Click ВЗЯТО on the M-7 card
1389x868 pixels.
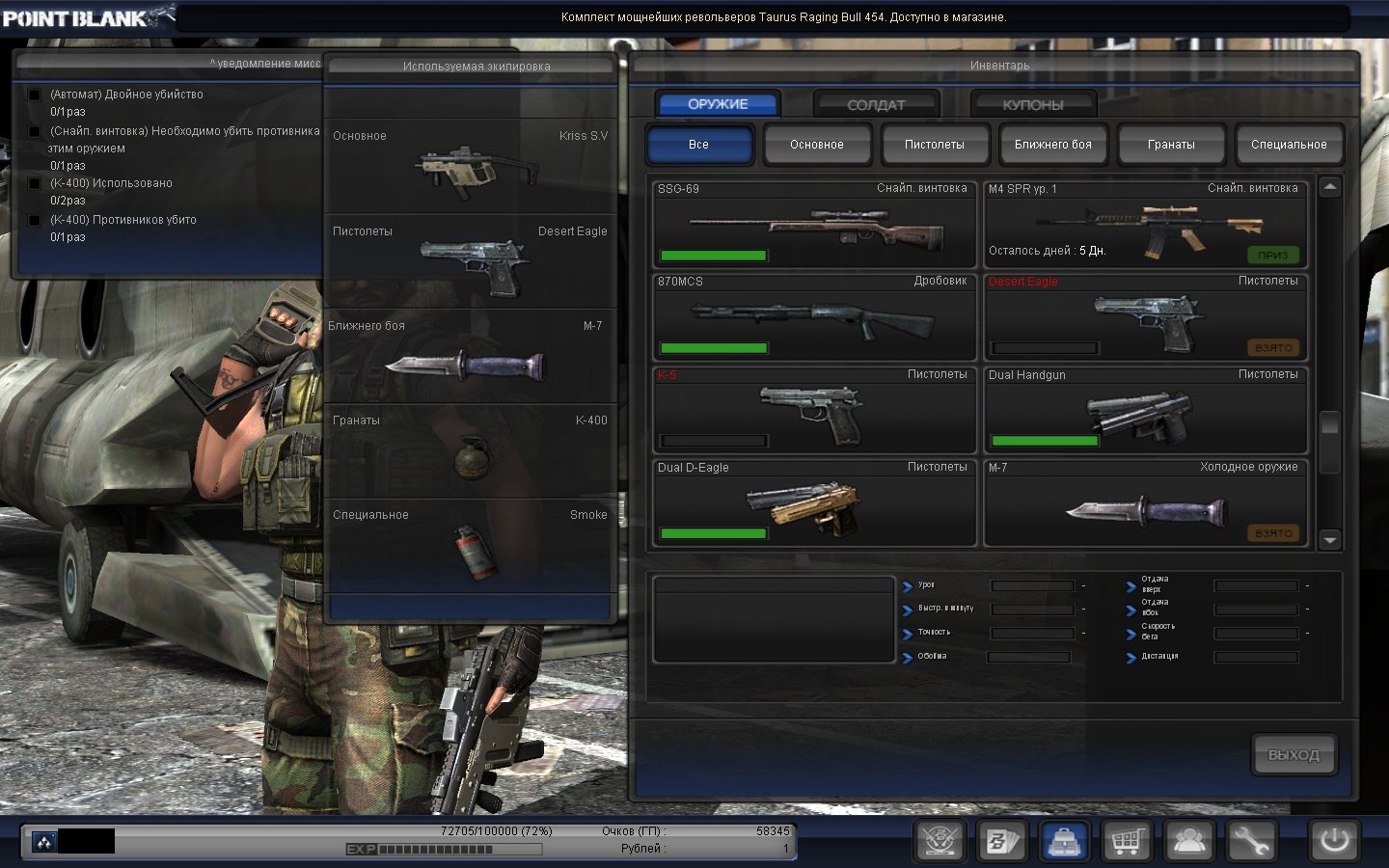coord(1272,533)
